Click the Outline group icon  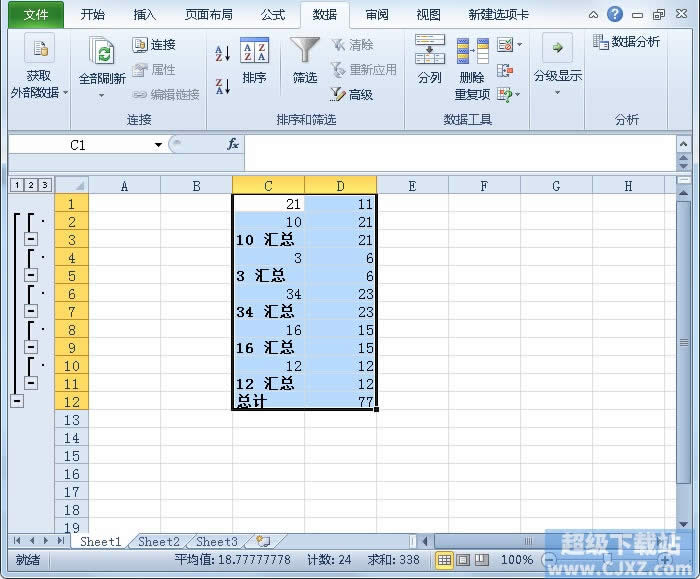[557, 47]
